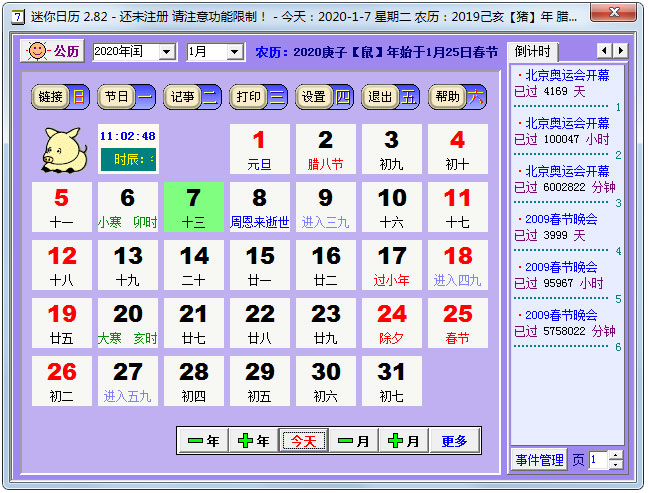Click countdown entry 已过 5758022 分钟

pos(565,331)
